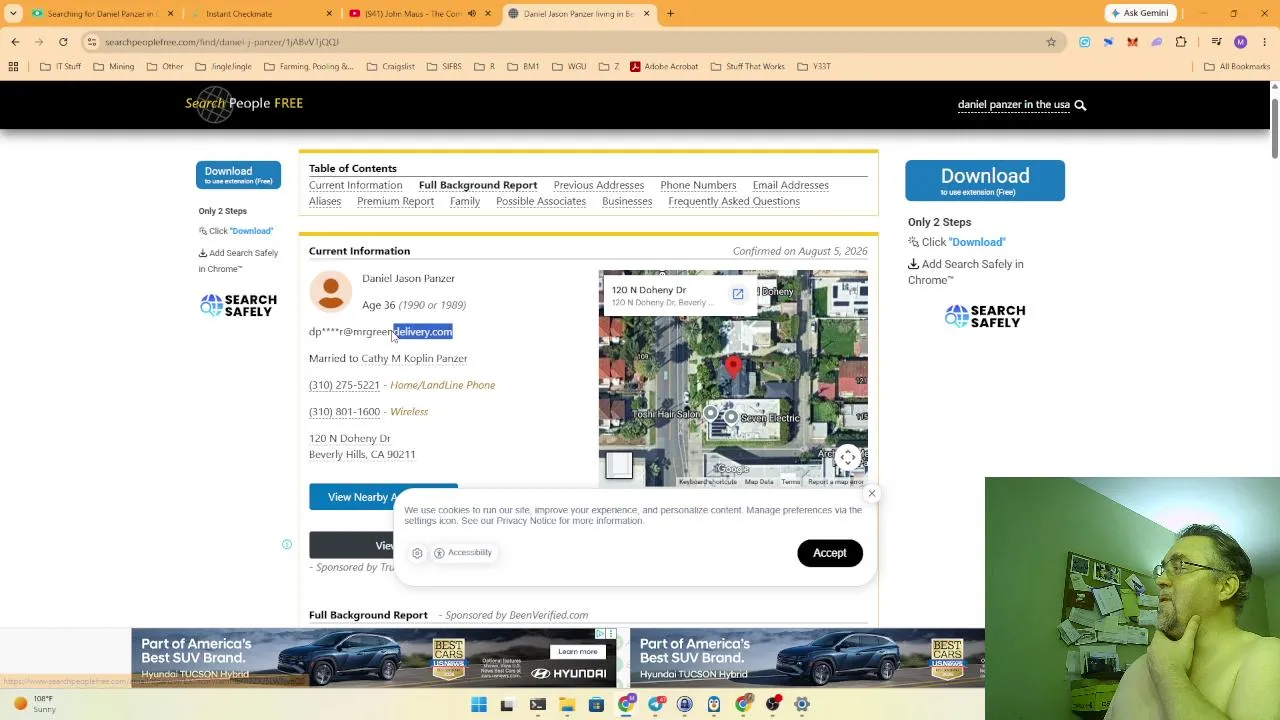Open the weather widget showing 108°F

point(34,704)
